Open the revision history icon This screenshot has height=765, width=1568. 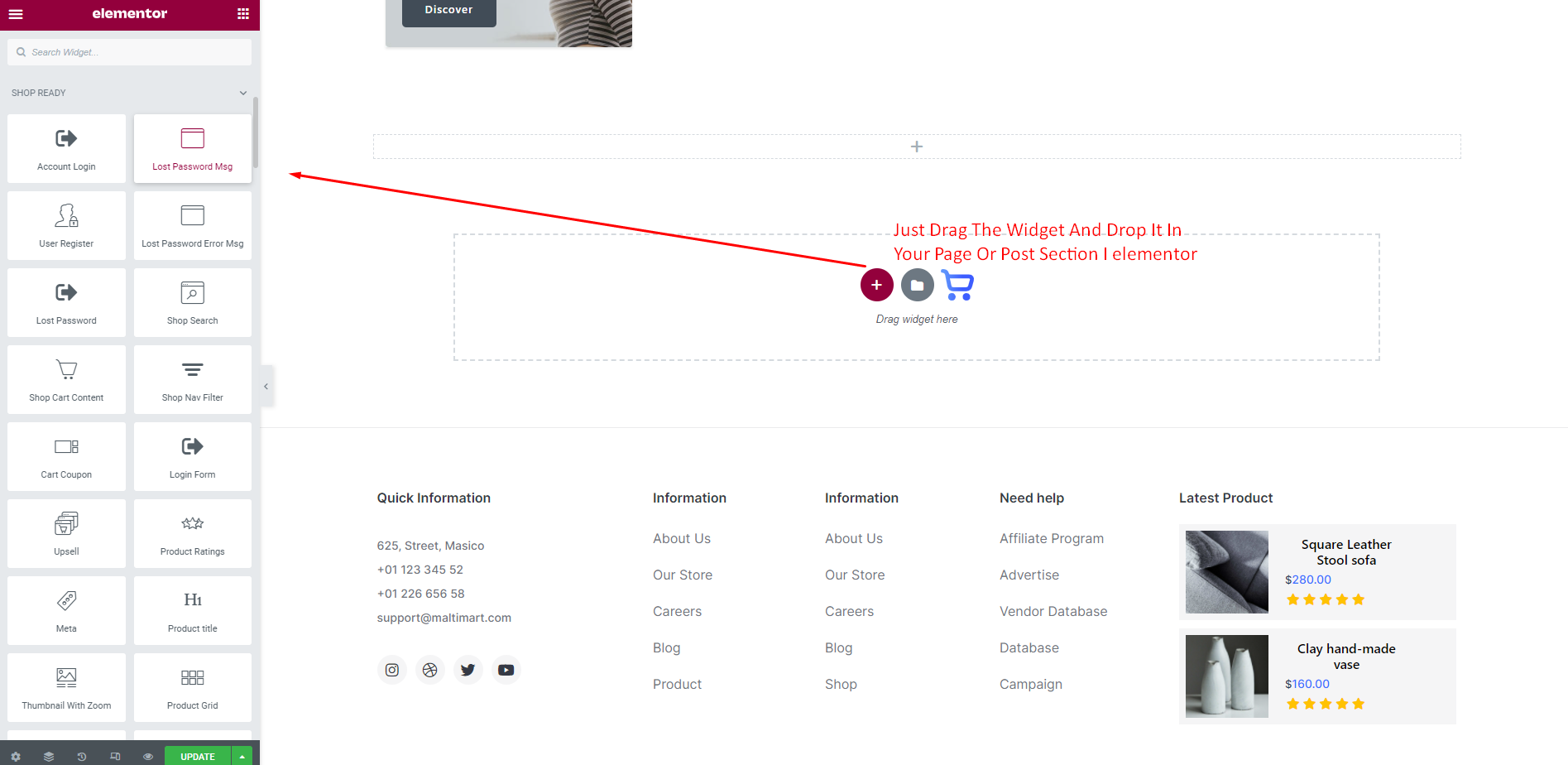pos(82,756)
